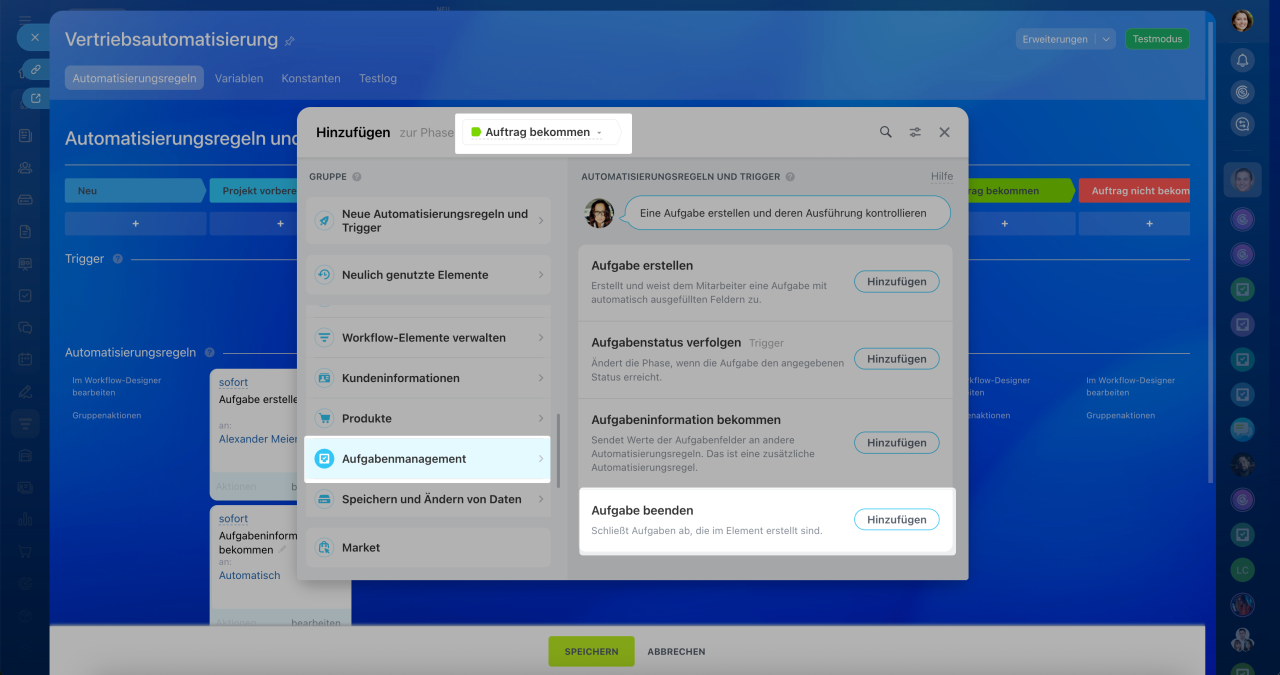The width and height of the screenshot is (1280, 675).
Task: Click the Market bag icon
Action: 324,547
